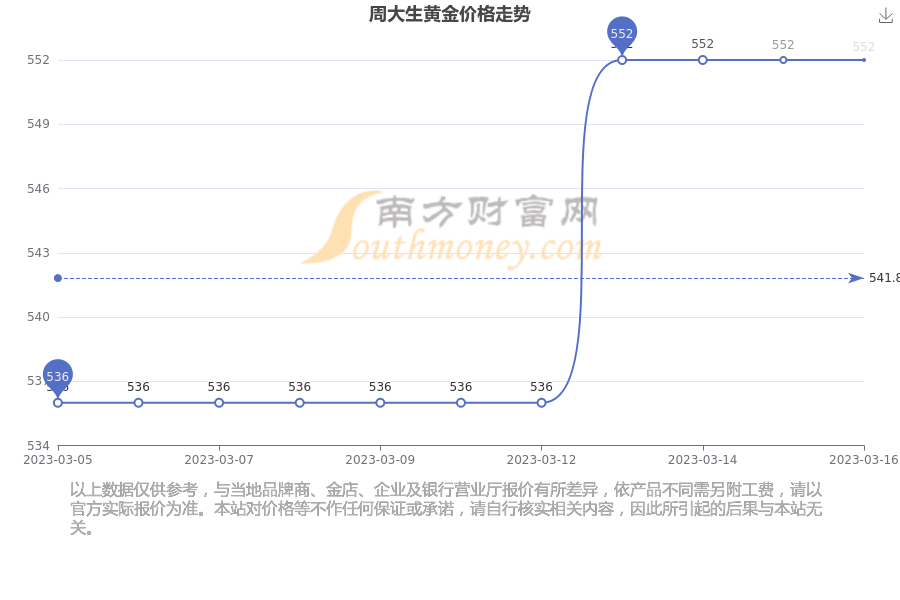Click the 541.8 average value label
Image resolution: width=900 pixels, height=600 pixels.
[x=884, y=278]
